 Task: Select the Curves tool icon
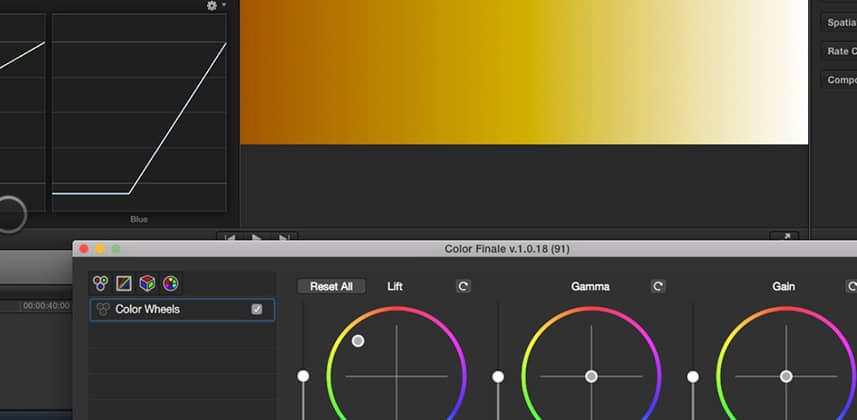124,283
